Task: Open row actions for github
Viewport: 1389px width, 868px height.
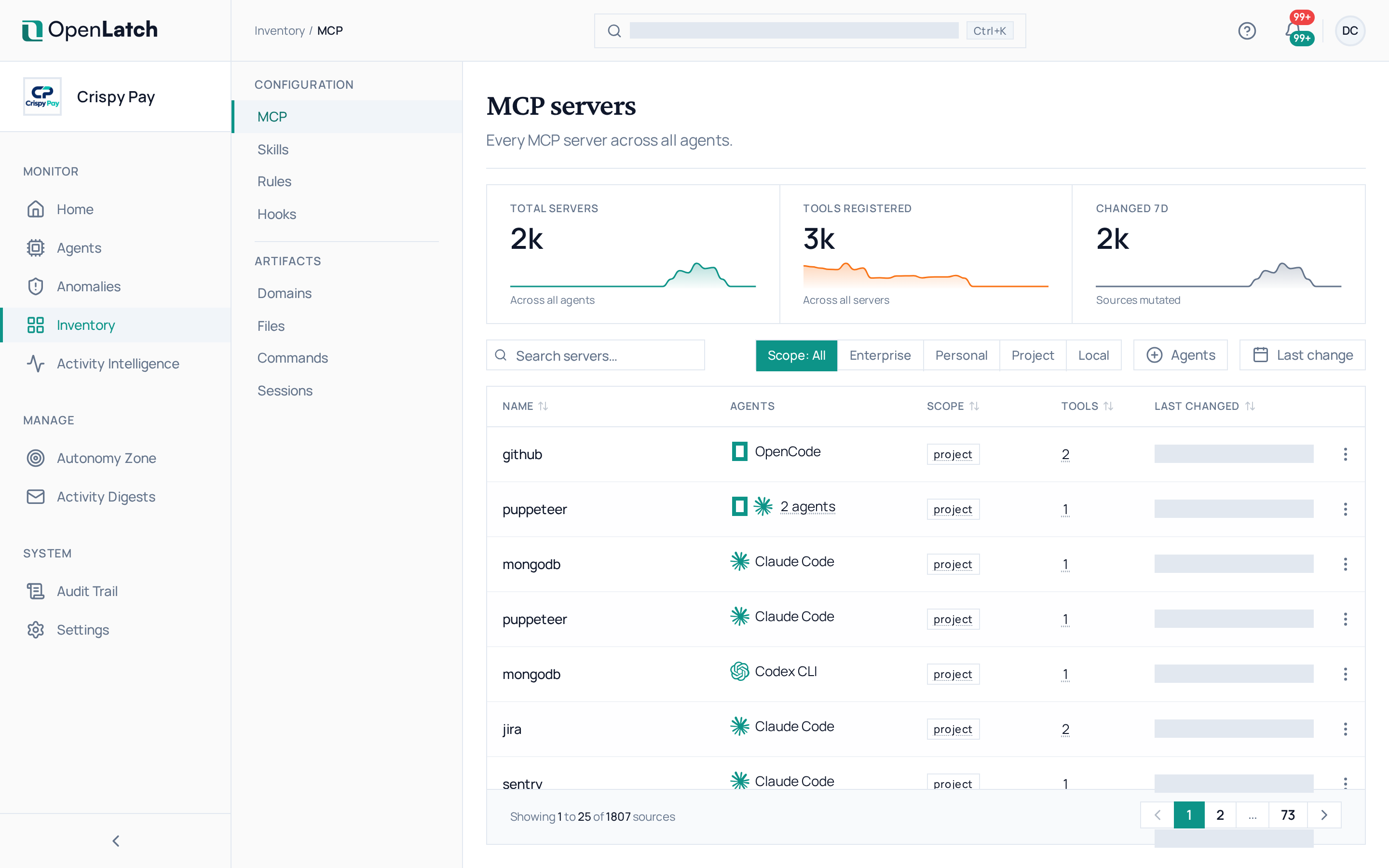Action: coord(1345,454)
